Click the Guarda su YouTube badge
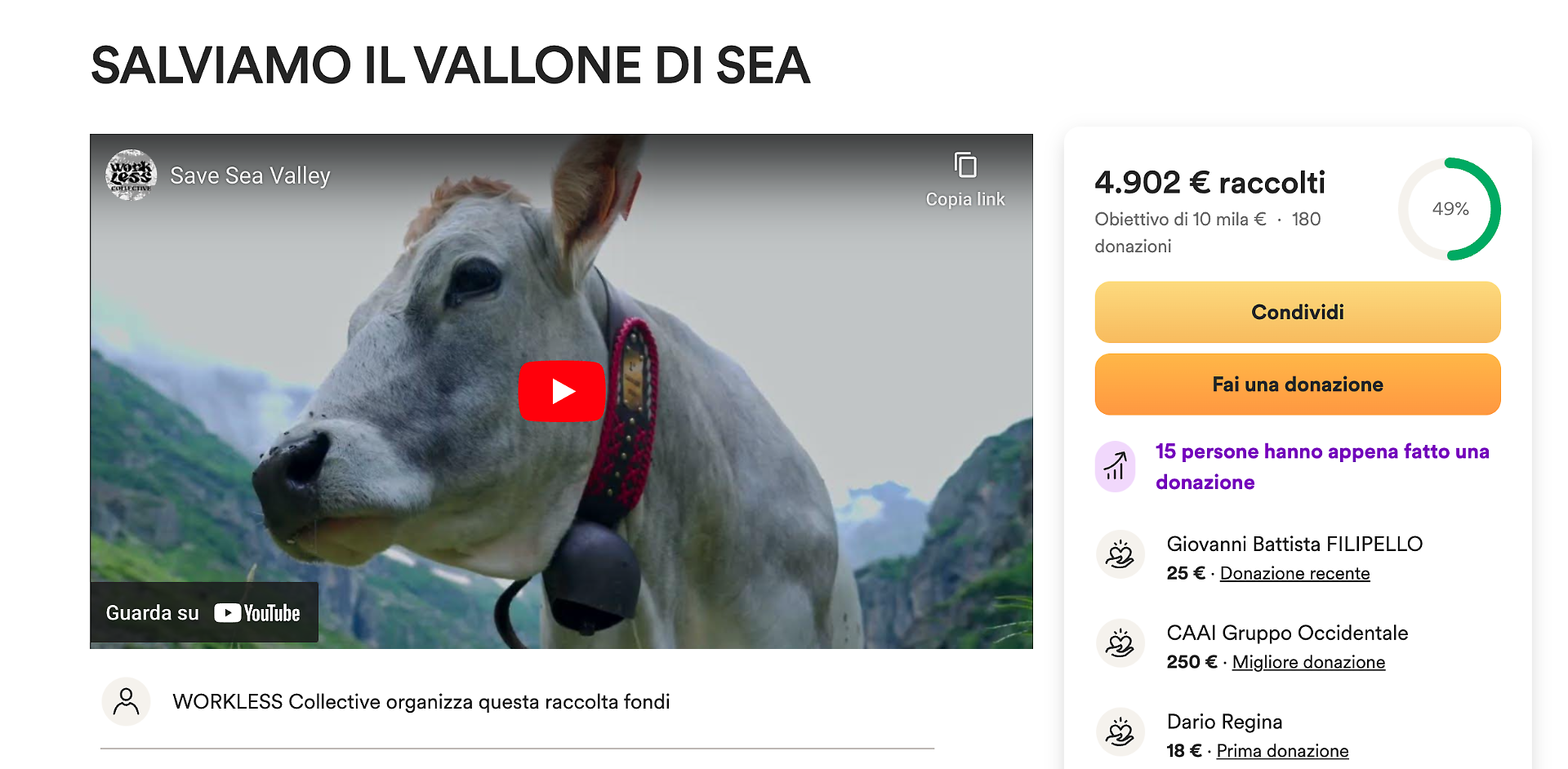This screenshot has height=769, width=1568. pyautogui.click(x=204, y=612)
